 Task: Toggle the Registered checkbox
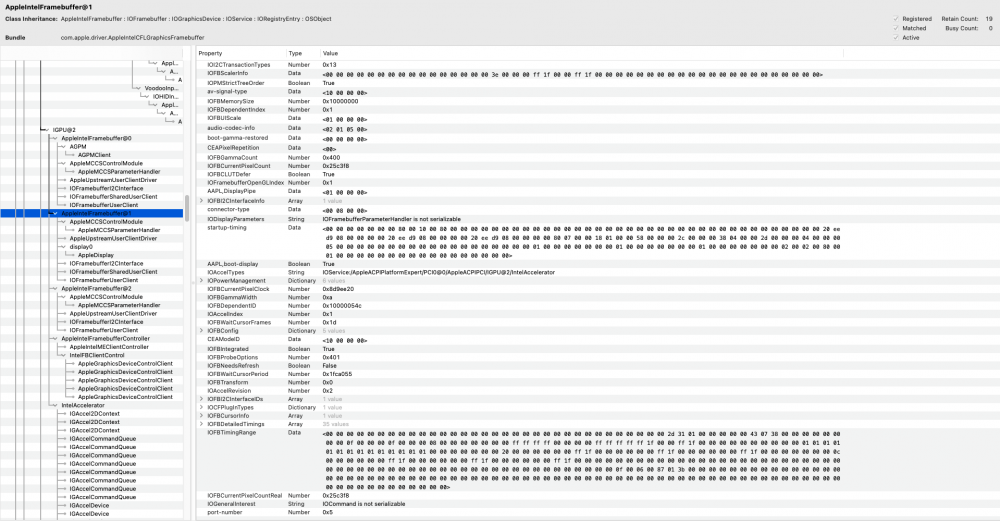(896, 19)
